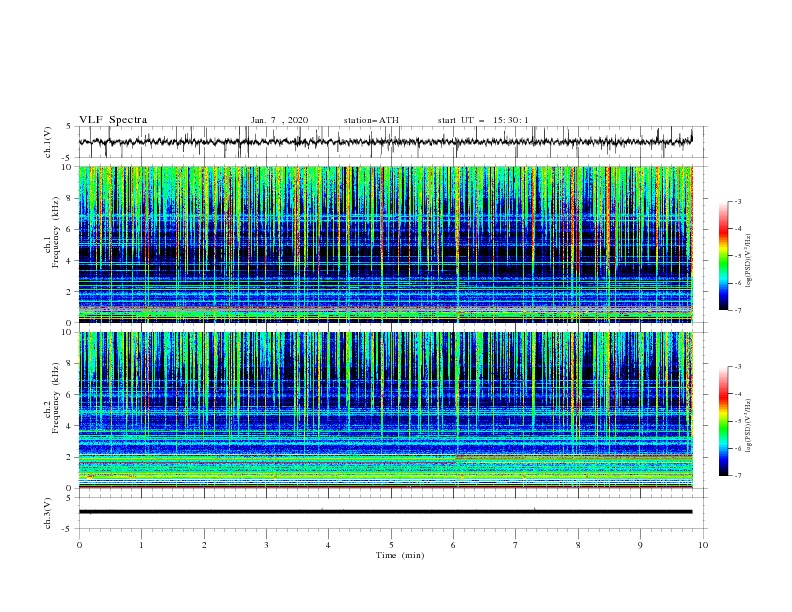The image size is (792, 612).
Task: Click the "5" tick on ch.1(V) axis
Action: click(x=69, y=127)
